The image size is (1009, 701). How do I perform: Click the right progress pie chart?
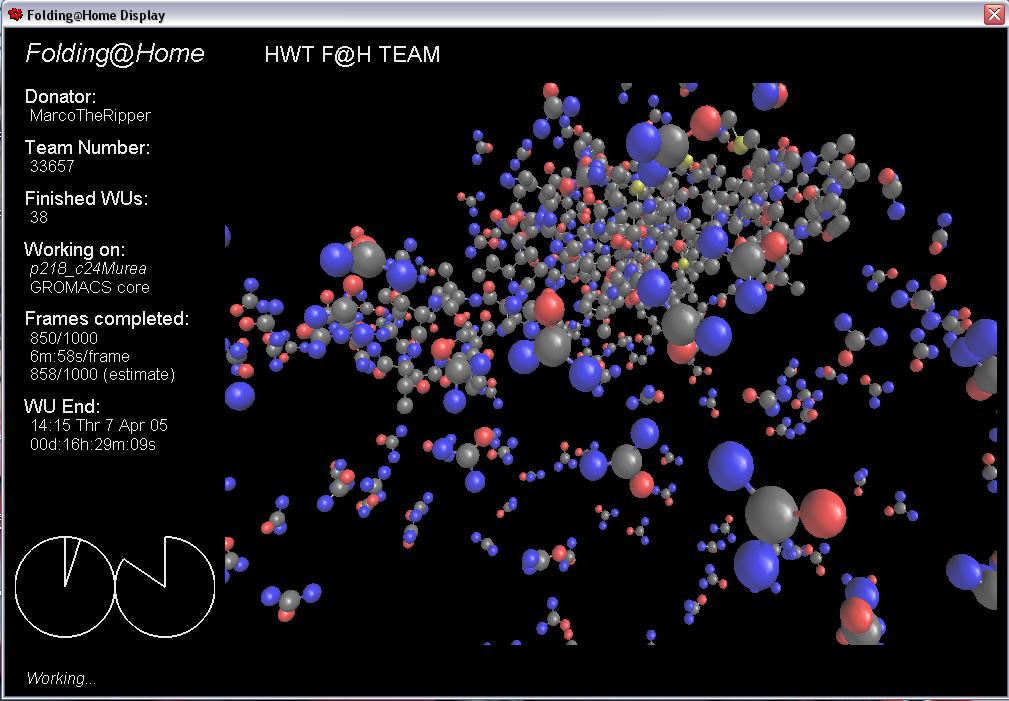coord(165,586)
